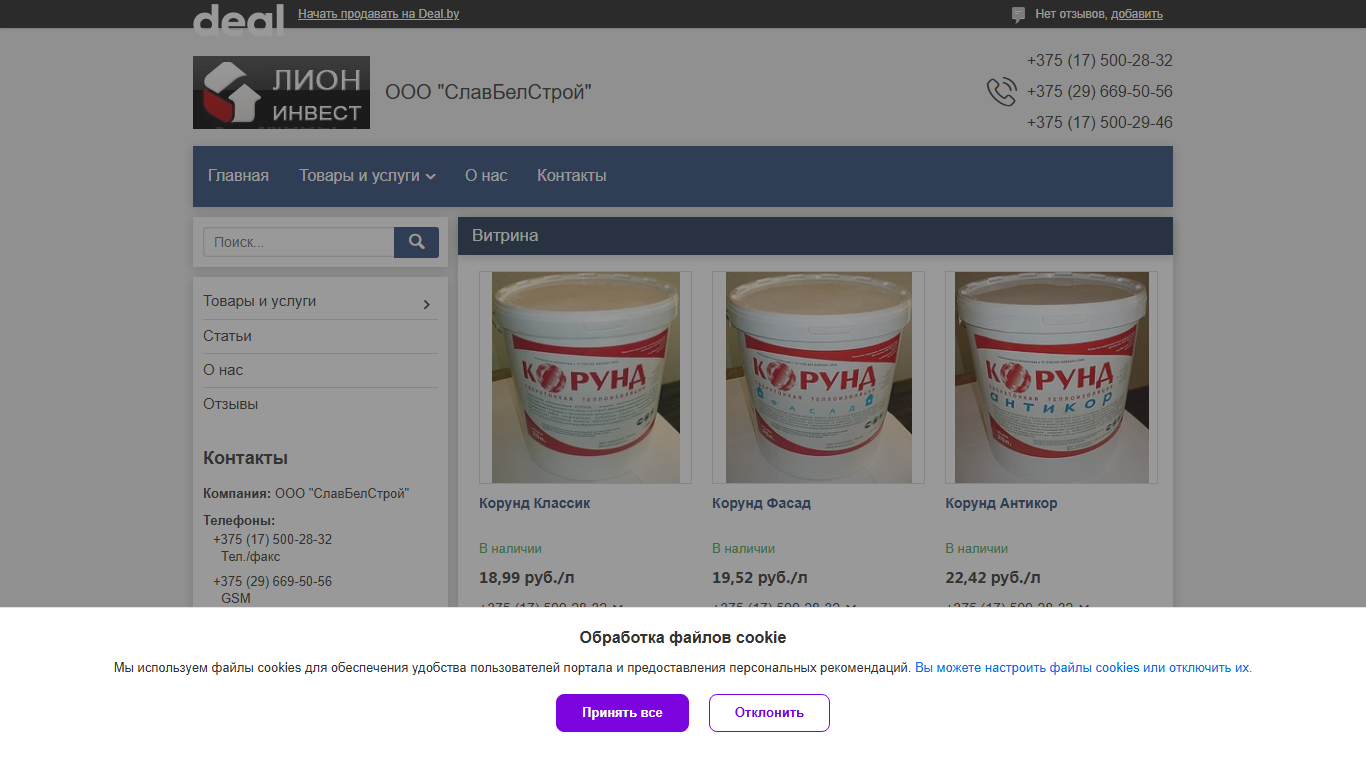Click the Deal logo in the top bar
This screenshot has height=768, width=1366.
click(238, 17)
